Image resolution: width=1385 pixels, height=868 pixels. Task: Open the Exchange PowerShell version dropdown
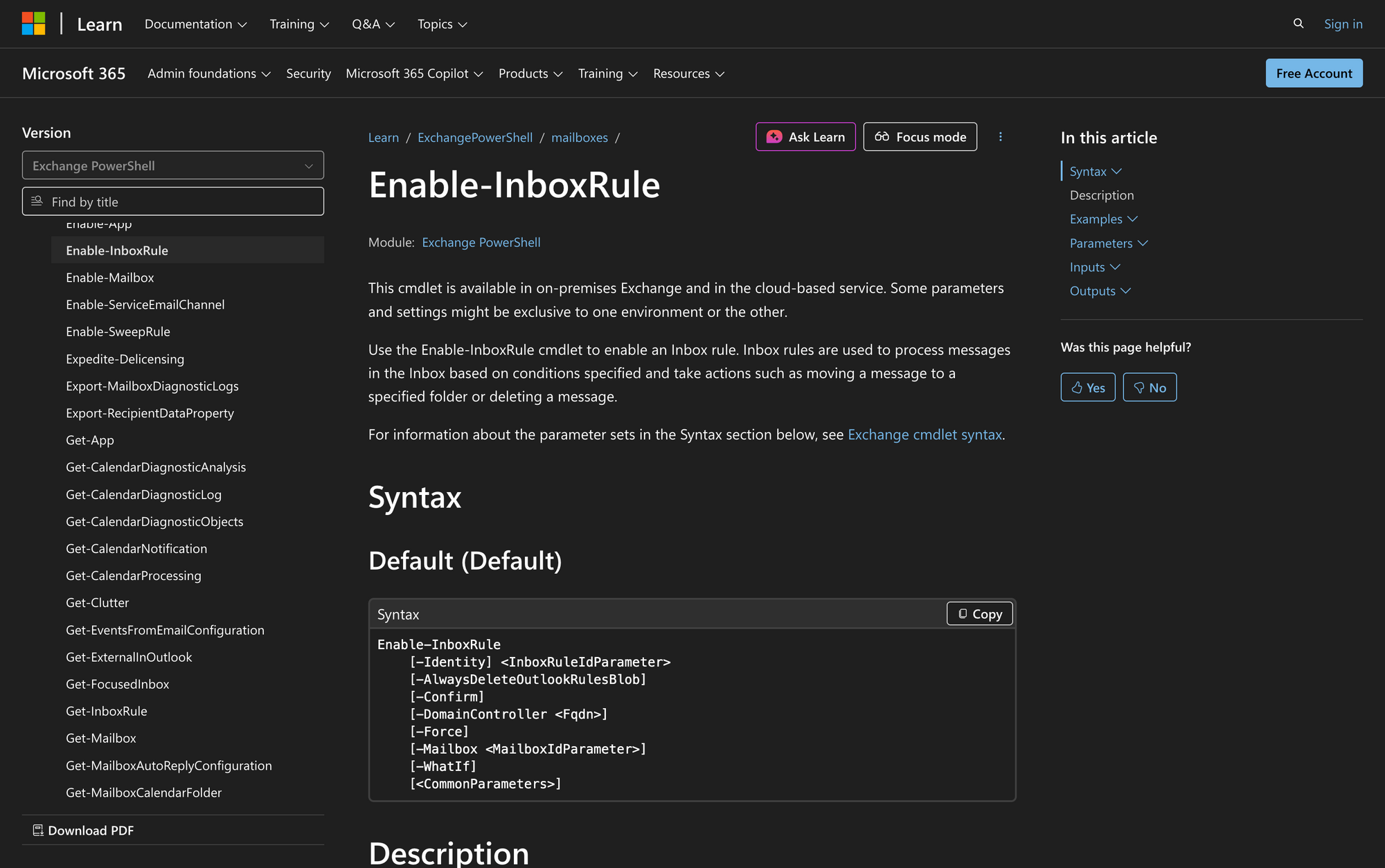(172, 165)
